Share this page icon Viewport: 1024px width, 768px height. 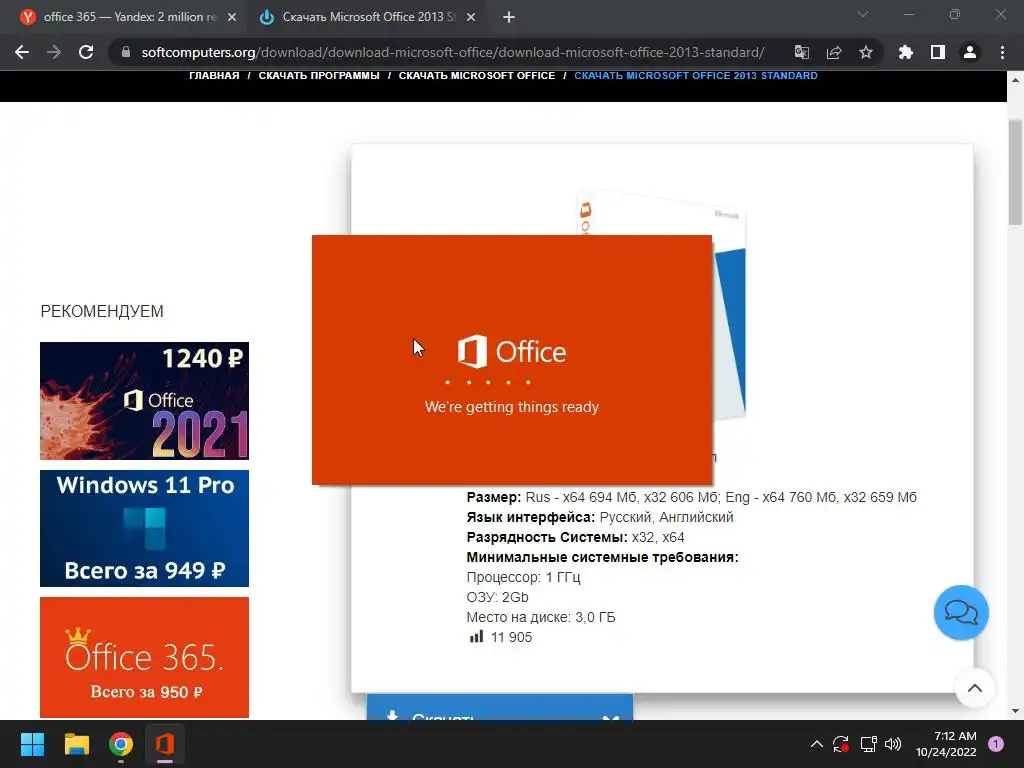pos(834,52)
